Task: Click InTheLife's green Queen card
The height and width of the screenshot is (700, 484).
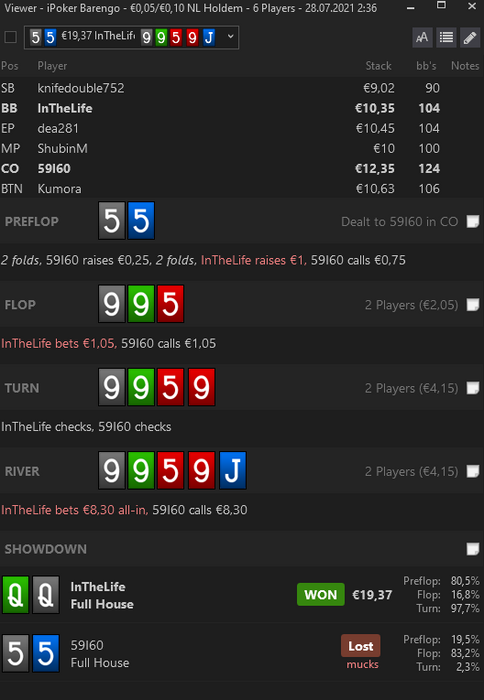Action: [x=16, y=595]
